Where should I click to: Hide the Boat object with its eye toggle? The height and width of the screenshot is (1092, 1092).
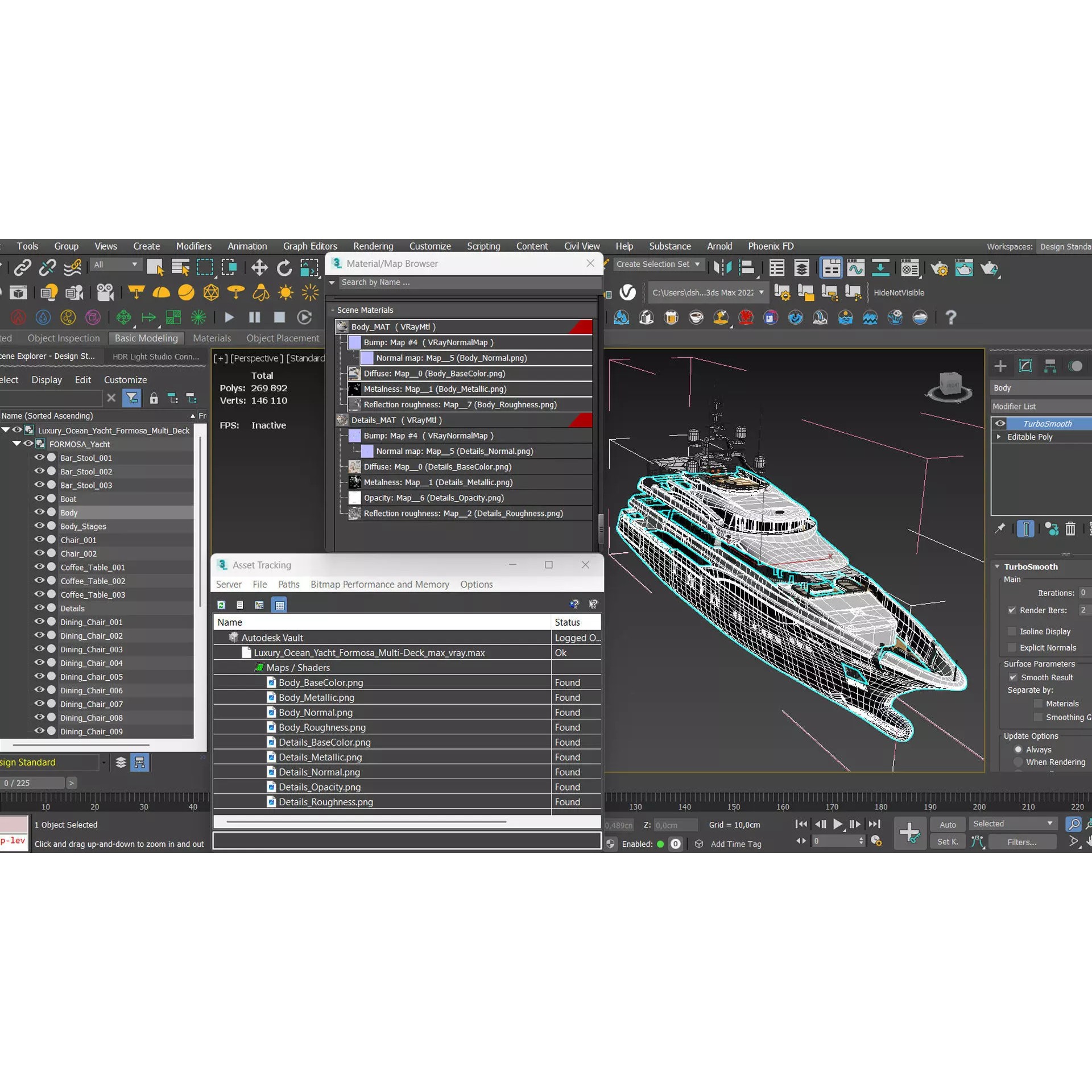point(39,499)
